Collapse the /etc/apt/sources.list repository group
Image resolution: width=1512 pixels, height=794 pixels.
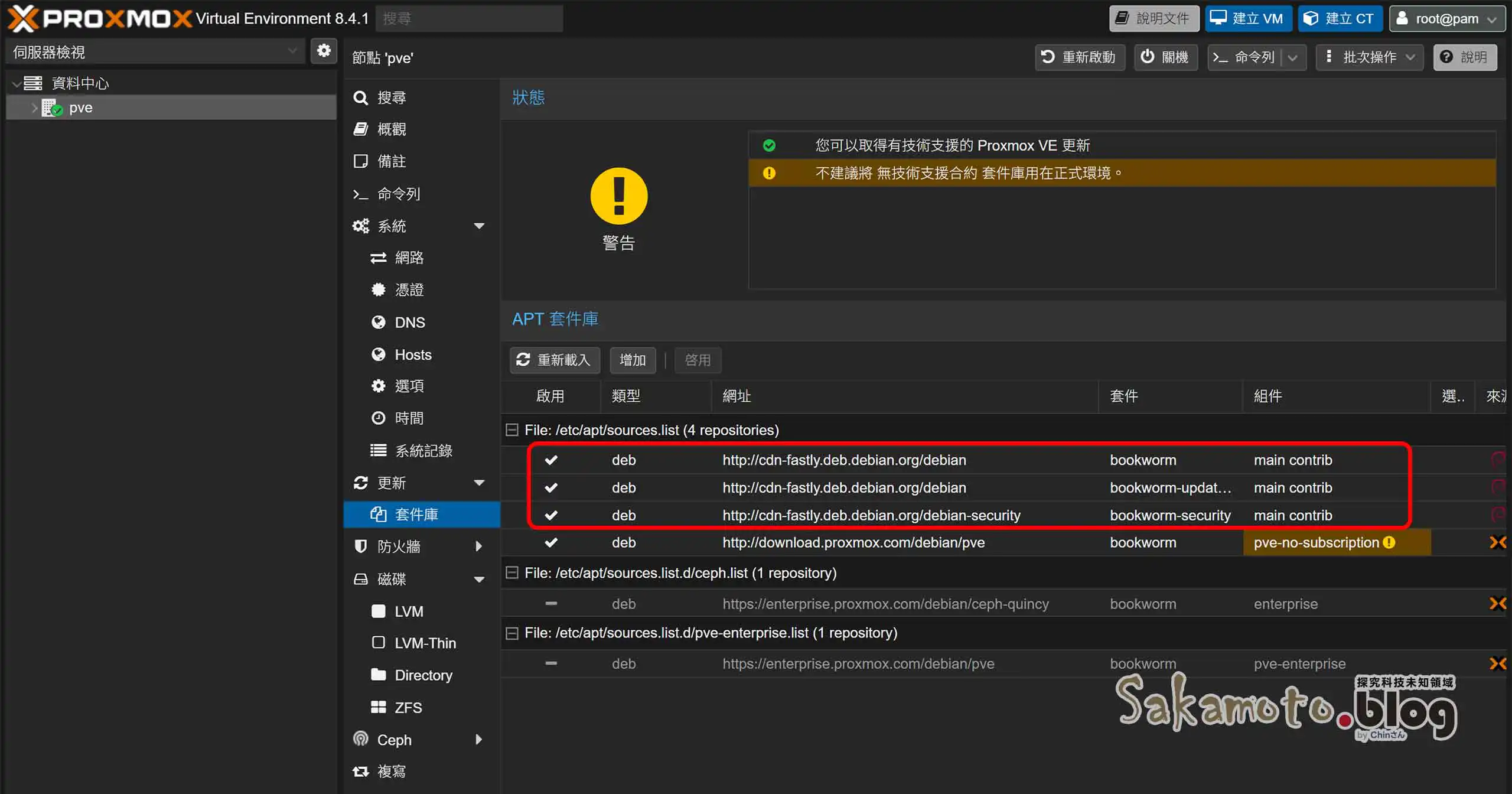click(x=511, y=430)
